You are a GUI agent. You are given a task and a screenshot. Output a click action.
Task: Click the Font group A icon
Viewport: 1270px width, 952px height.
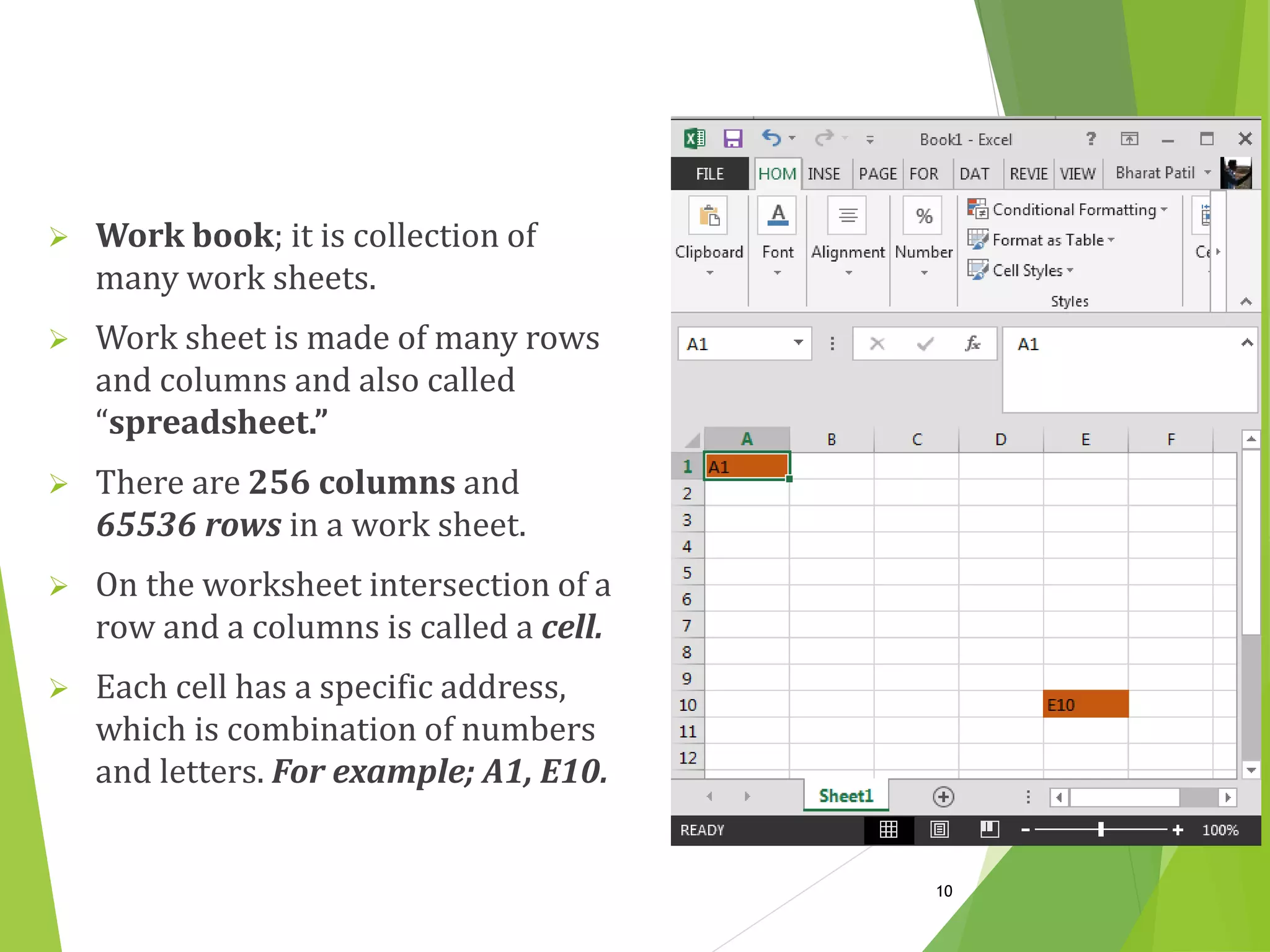777,216
